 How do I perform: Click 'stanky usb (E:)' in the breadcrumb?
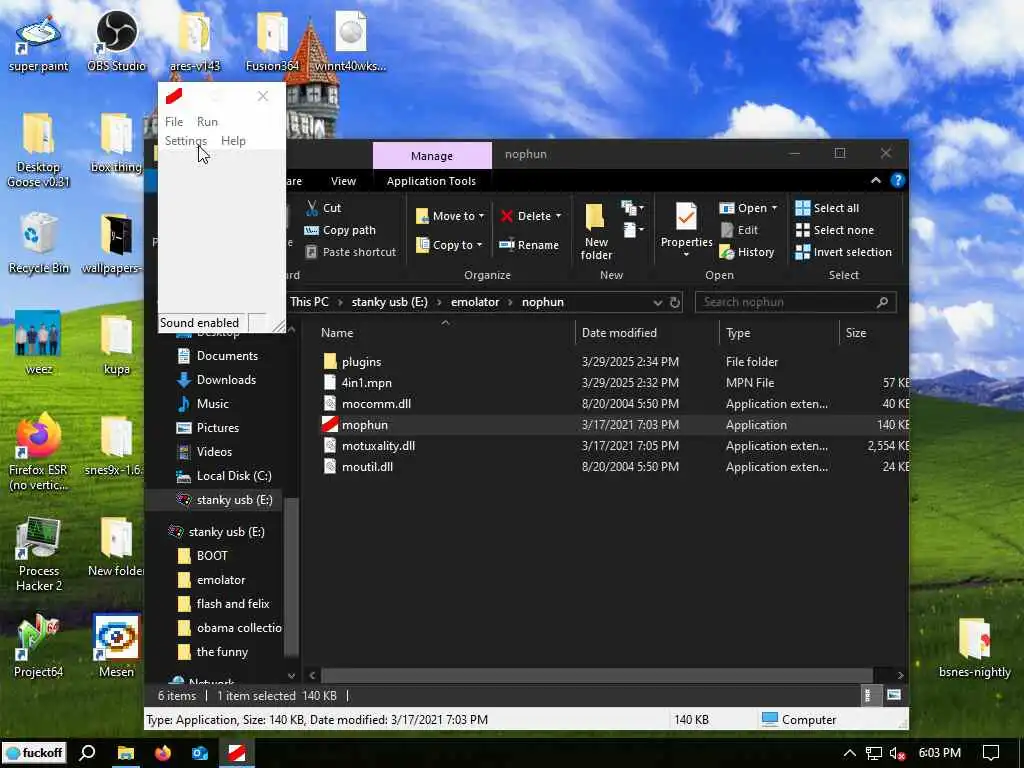[389, 302]
